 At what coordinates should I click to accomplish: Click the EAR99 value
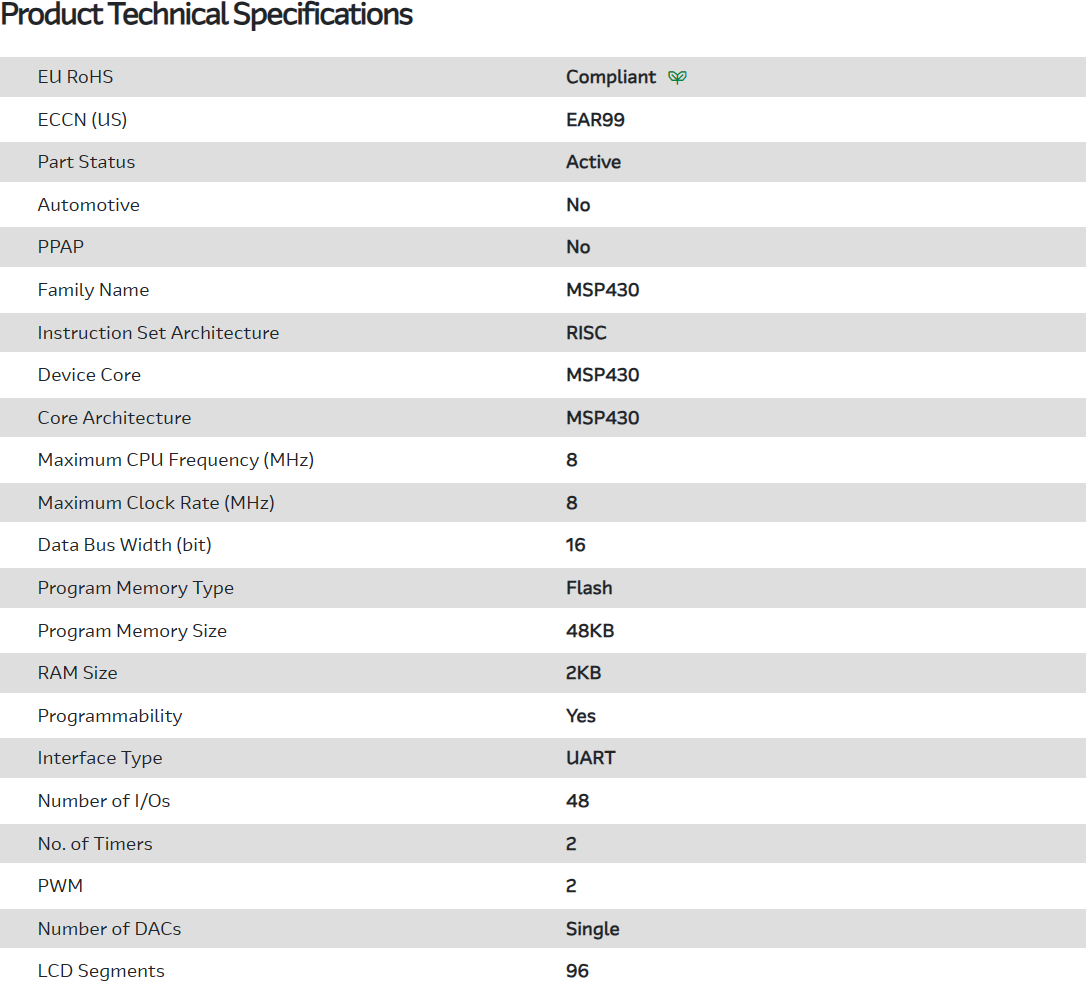tap(595, 120)
